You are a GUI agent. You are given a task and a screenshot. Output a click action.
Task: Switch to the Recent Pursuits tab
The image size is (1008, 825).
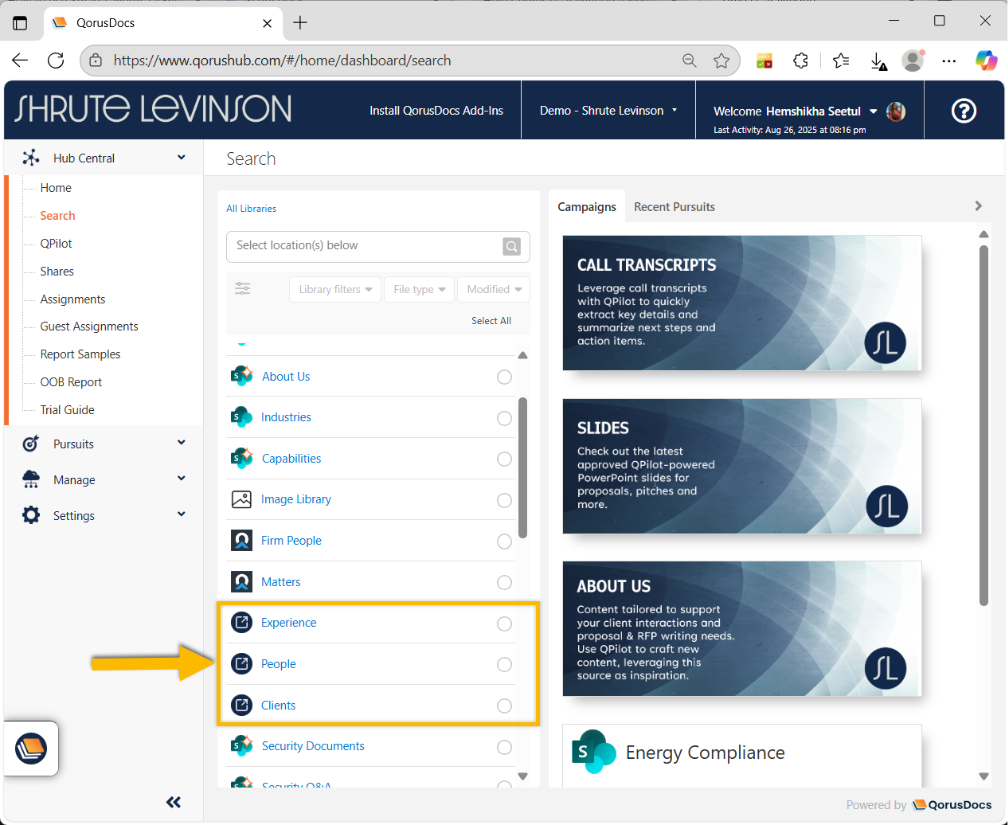point(674,206)
